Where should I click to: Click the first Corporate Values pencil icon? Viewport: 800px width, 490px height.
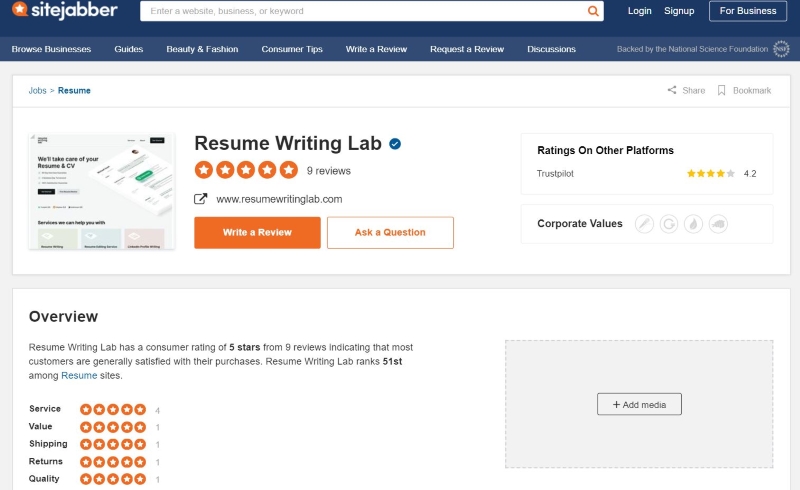[644, 224]
